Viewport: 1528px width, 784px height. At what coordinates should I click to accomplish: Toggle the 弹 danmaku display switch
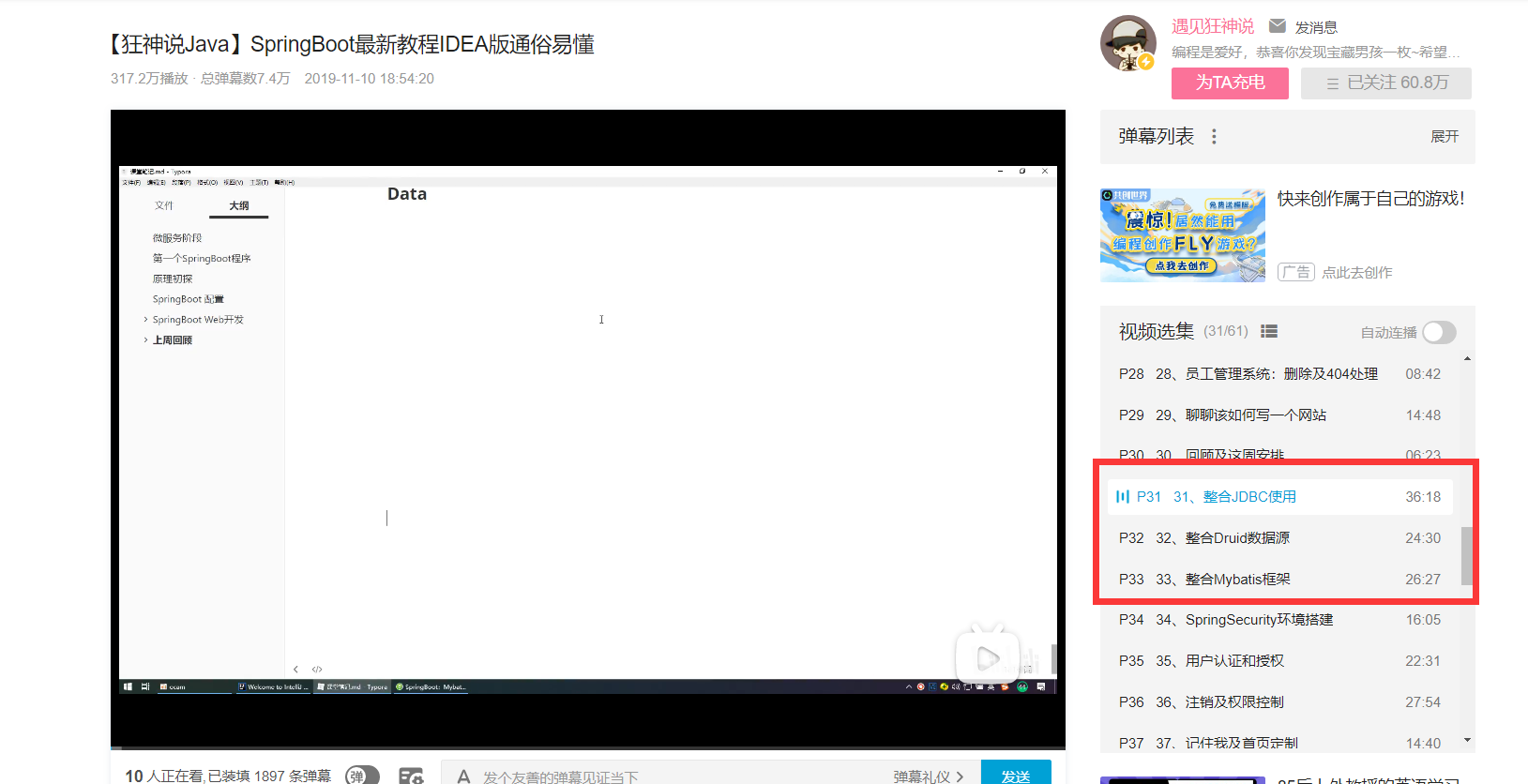pos(362,776)
